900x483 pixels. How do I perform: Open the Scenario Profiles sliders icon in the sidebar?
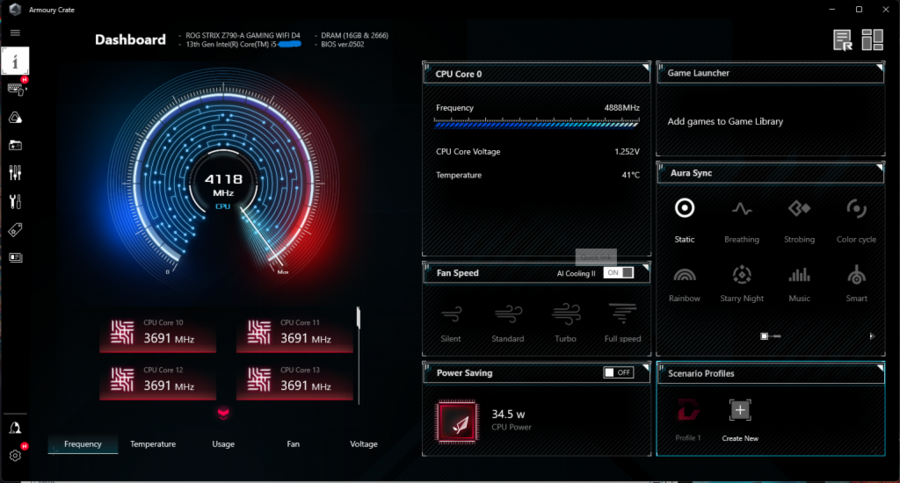[15, 173]
